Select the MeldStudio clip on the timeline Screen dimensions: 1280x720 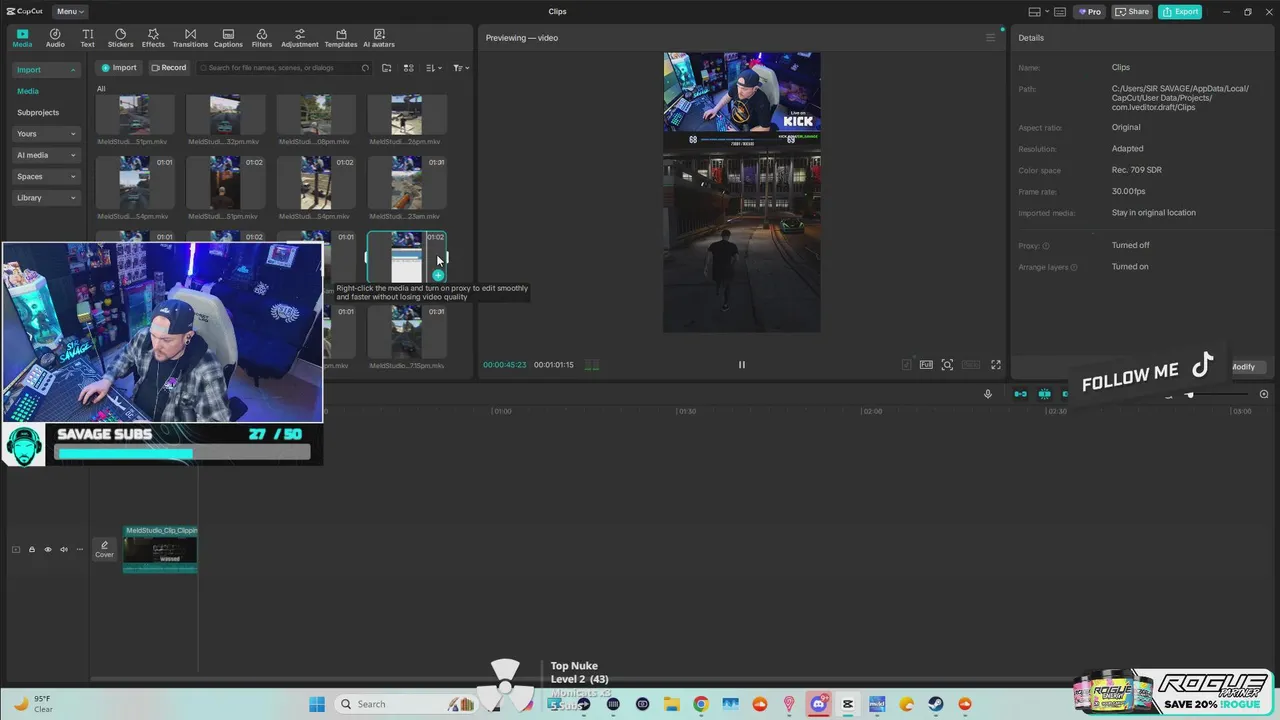pyautogui.click(x=160, y=549)
